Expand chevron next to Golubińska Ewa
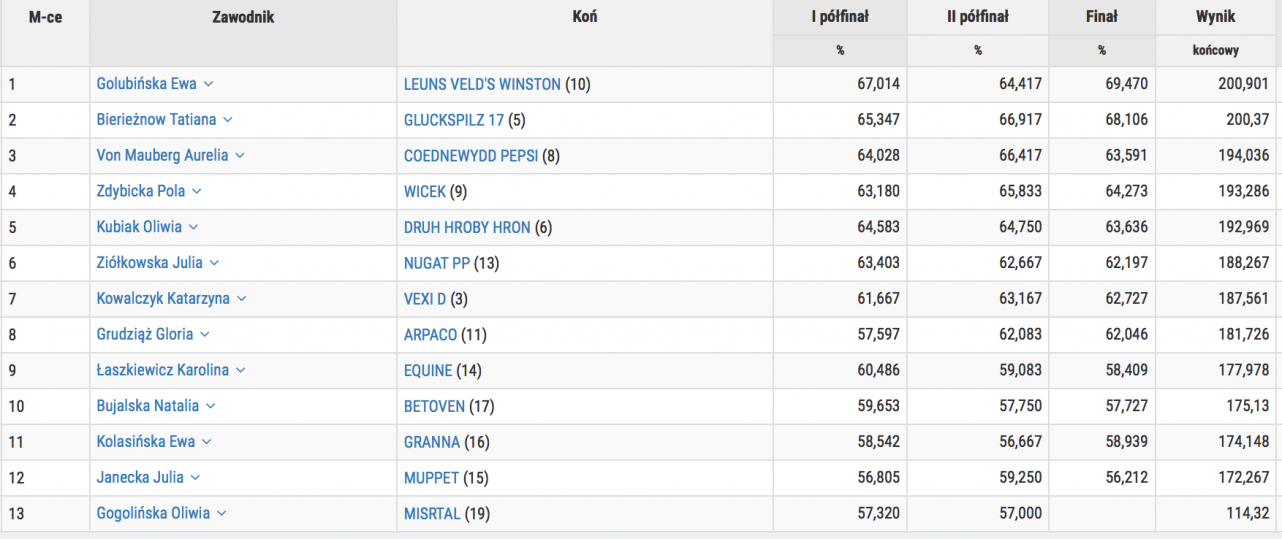Viewport: 1282px width, 539px height. (x=208, y=84)
